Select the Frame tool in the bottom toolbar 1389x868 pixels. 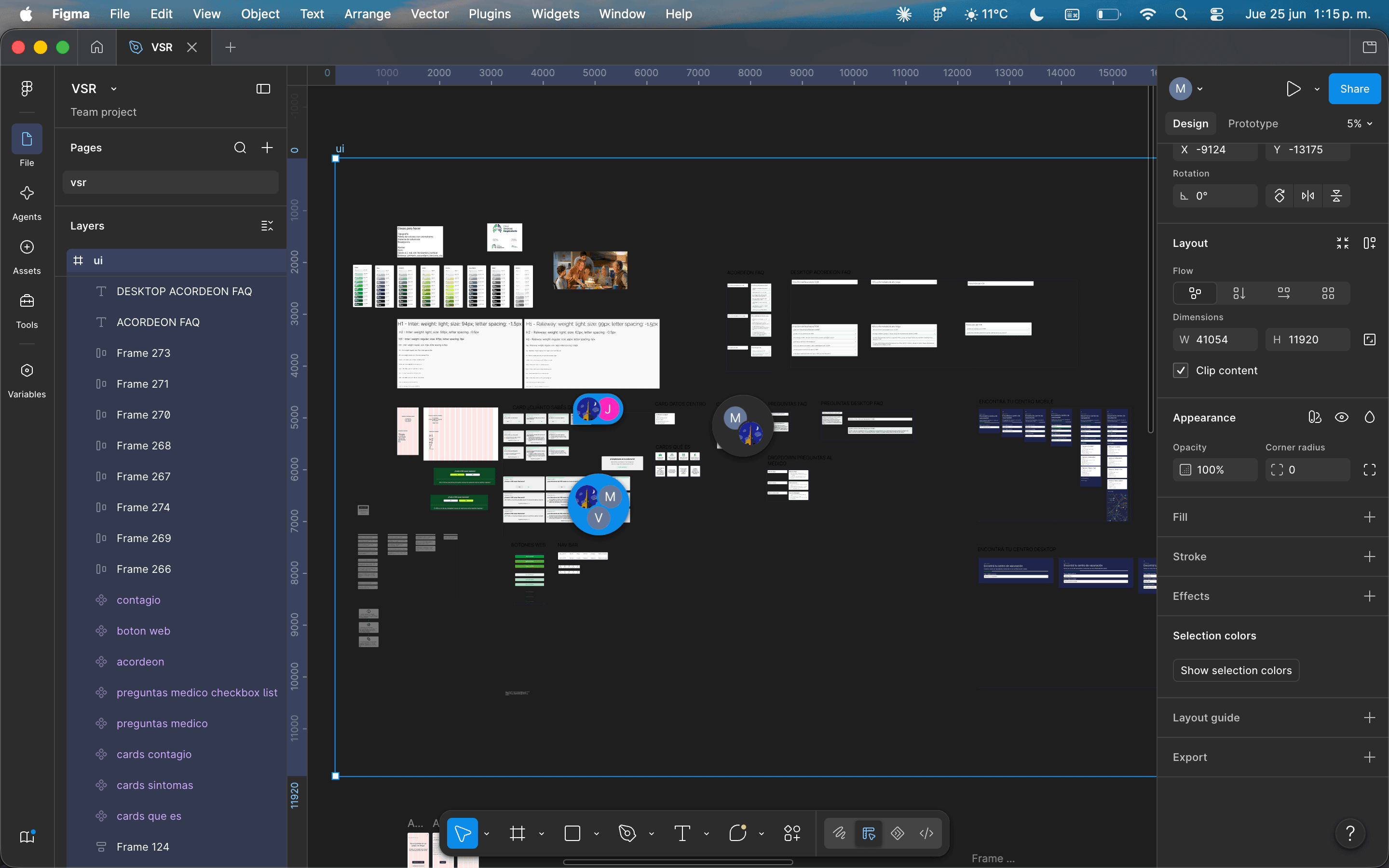[517, 833]
